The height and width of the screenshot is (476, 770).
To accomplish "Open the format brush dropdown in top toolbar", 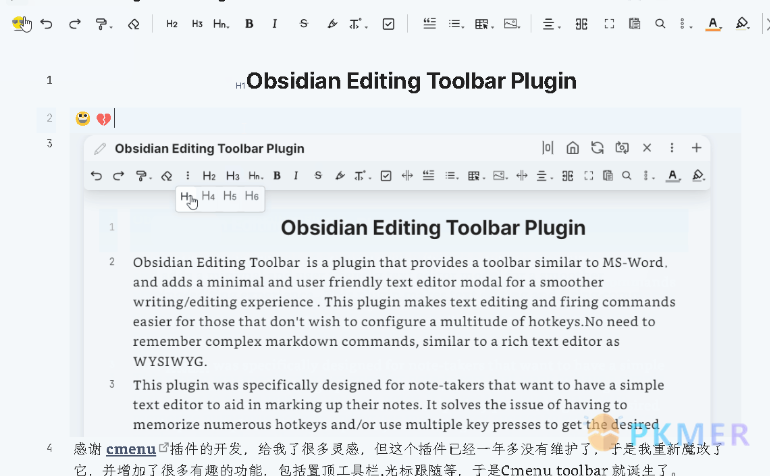I will pyautogui.click(x=103, y=24).
